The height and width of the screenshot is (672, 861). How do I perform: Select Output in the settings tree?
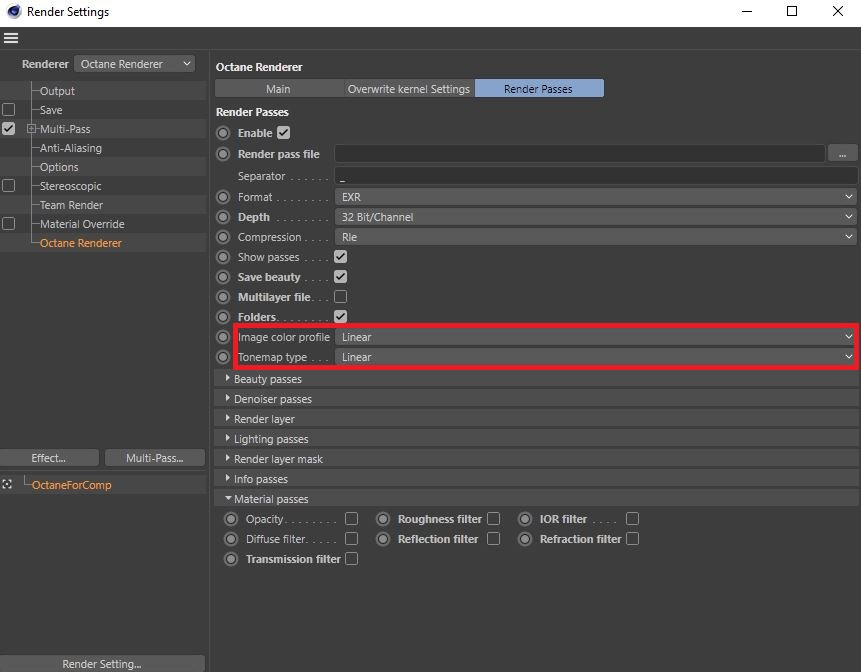click(57, 91)
